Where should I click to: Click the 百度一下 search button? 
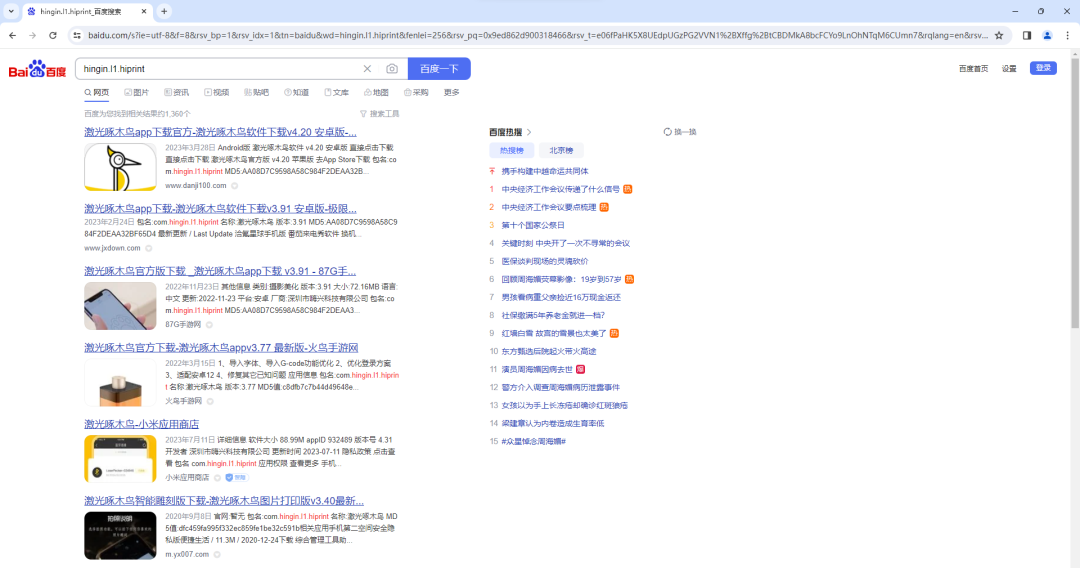(439, 69)
